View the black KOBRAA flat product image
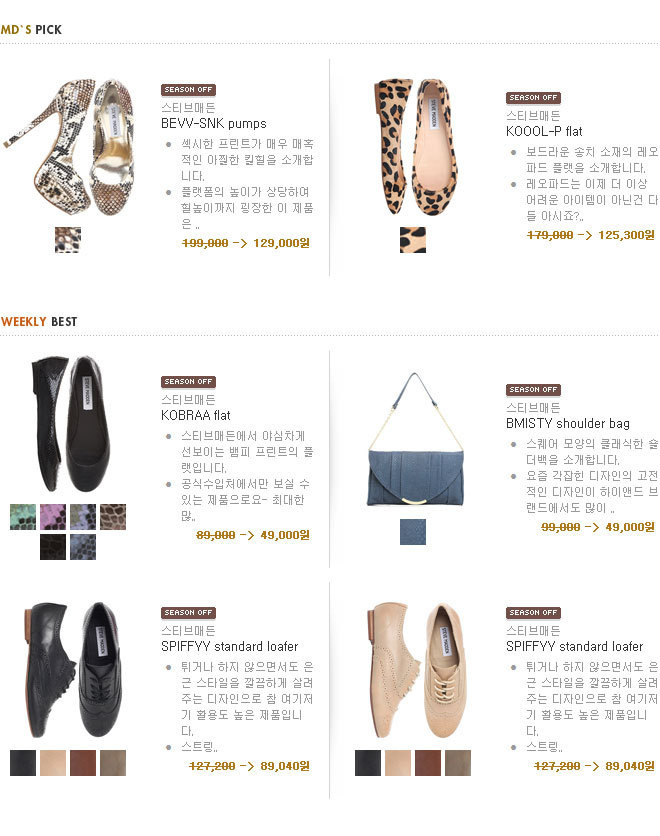Screen dimensions: 660x836 point(70,424)
